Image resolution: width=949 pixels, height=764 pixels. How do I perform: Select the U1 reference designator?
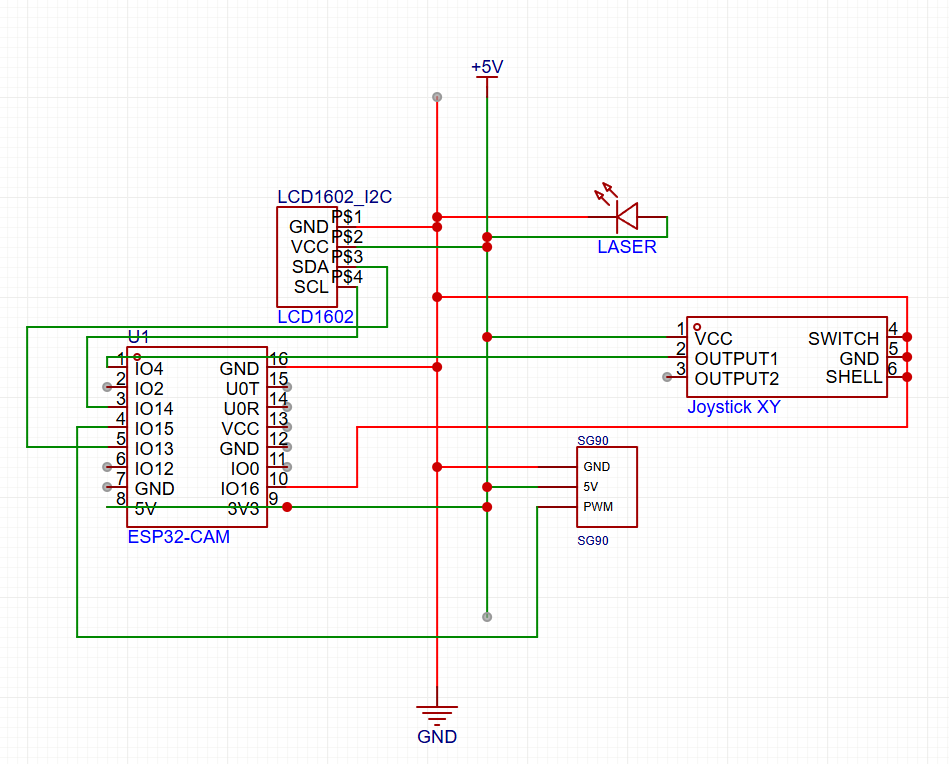[139, 338]
